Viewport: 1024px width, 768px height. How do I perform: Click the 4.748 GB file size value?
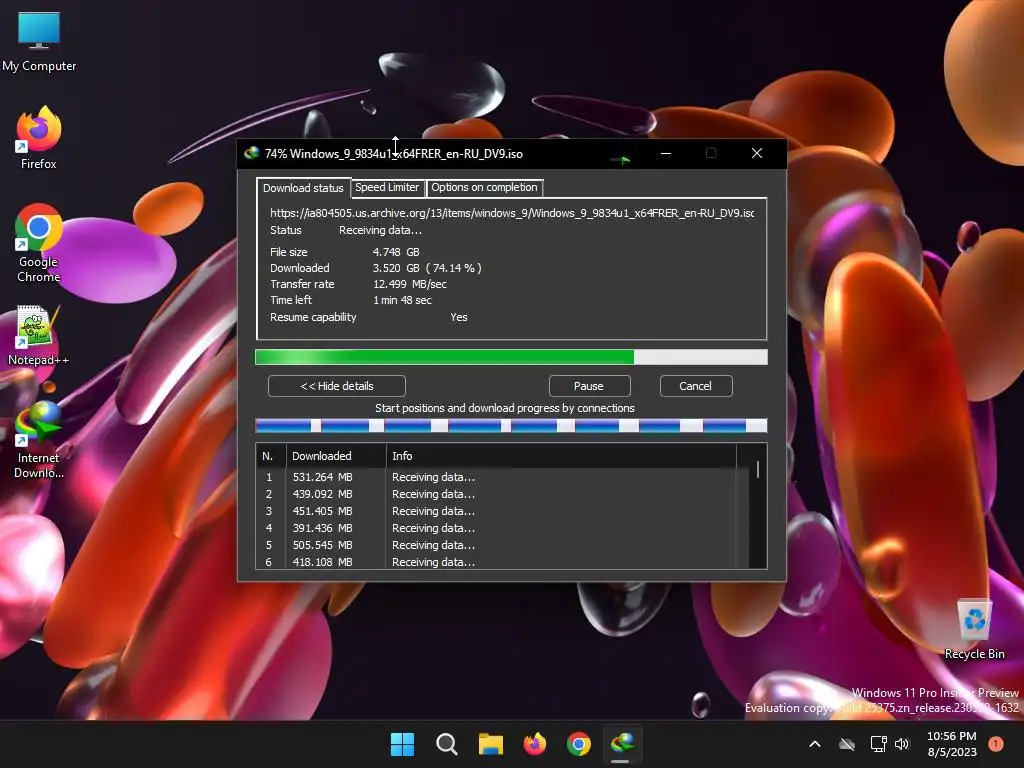point(396,252)
